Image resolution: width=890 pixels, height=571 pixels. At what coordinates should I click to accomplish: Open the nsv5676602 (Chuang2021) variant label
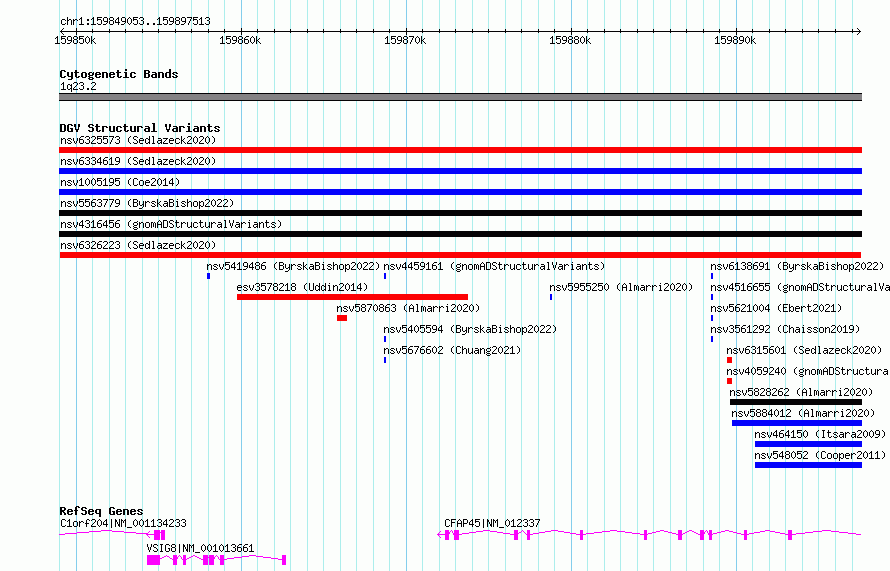pyautogui.click(x=452, y=350)
